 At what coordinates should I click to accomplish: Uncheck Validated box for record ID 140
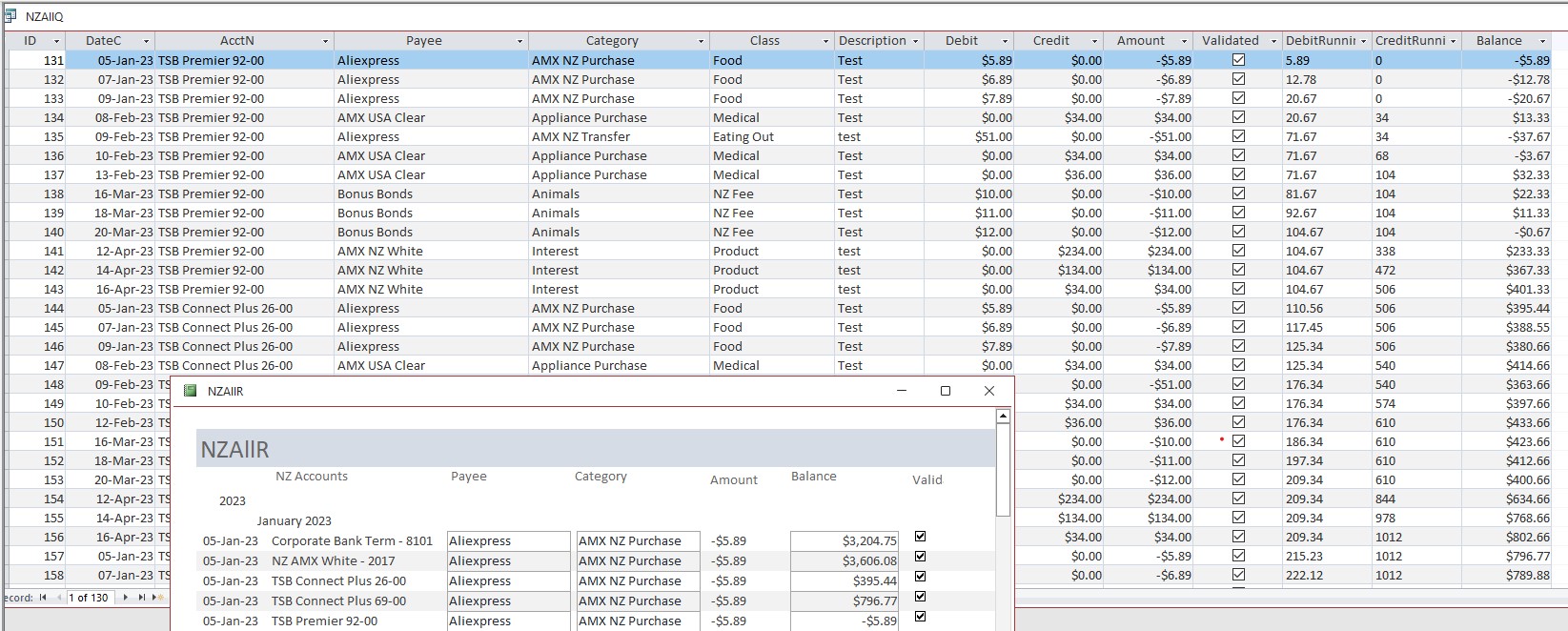click(1238, 232)
